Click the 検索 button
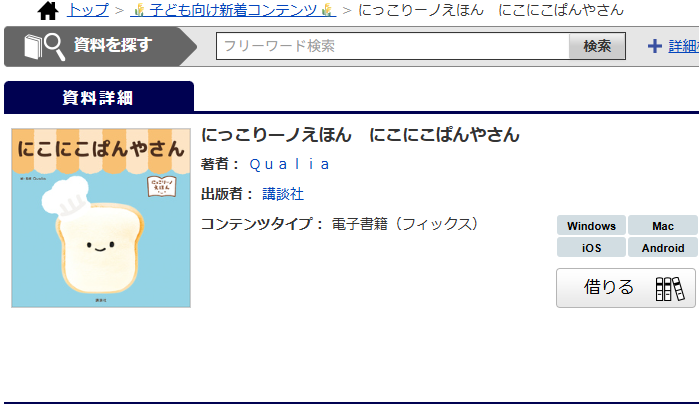Screen dimensions: 699x410 coord(597,46)
